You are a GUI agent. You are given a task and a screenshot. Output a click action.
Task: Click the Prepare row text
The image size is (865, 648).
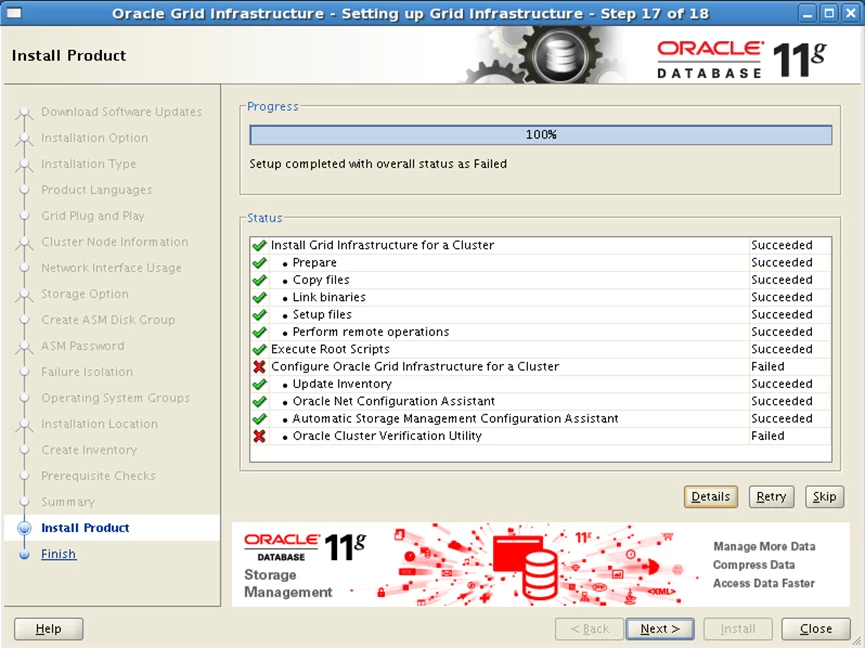(314, 263)
